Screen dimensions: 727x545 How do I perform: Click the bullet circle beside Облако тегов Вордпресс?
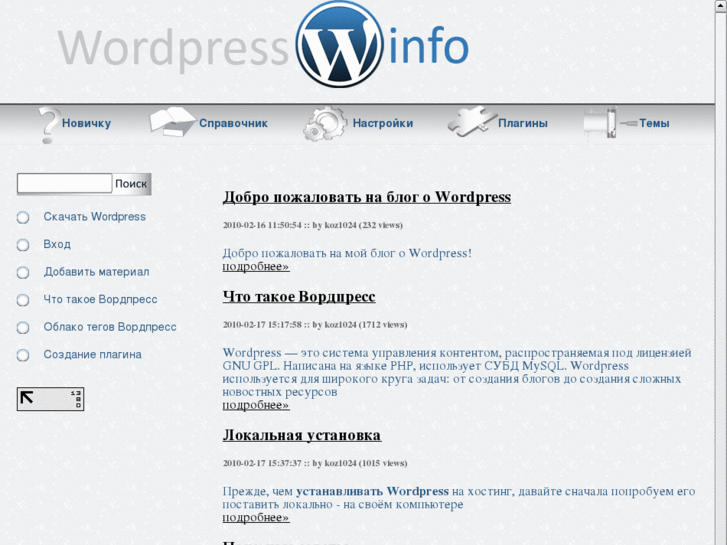point(23,327)
